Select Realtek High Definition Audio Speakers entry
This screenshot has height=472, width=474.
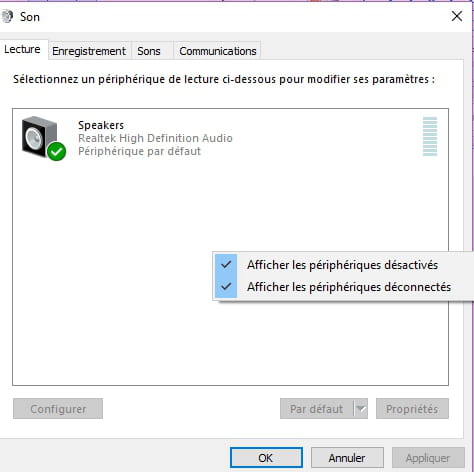[230, 138]
